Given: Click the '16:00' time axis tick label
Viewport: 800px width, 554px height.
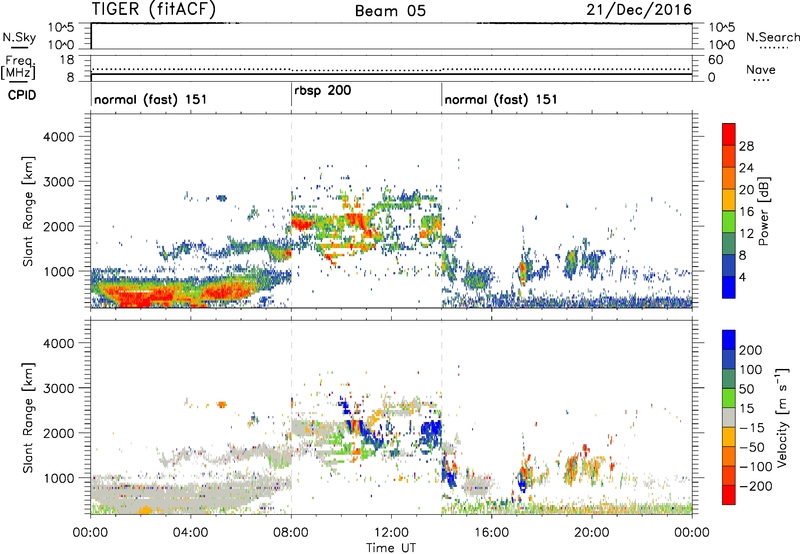Looking at the screenshot, I should tap(491, 533).
